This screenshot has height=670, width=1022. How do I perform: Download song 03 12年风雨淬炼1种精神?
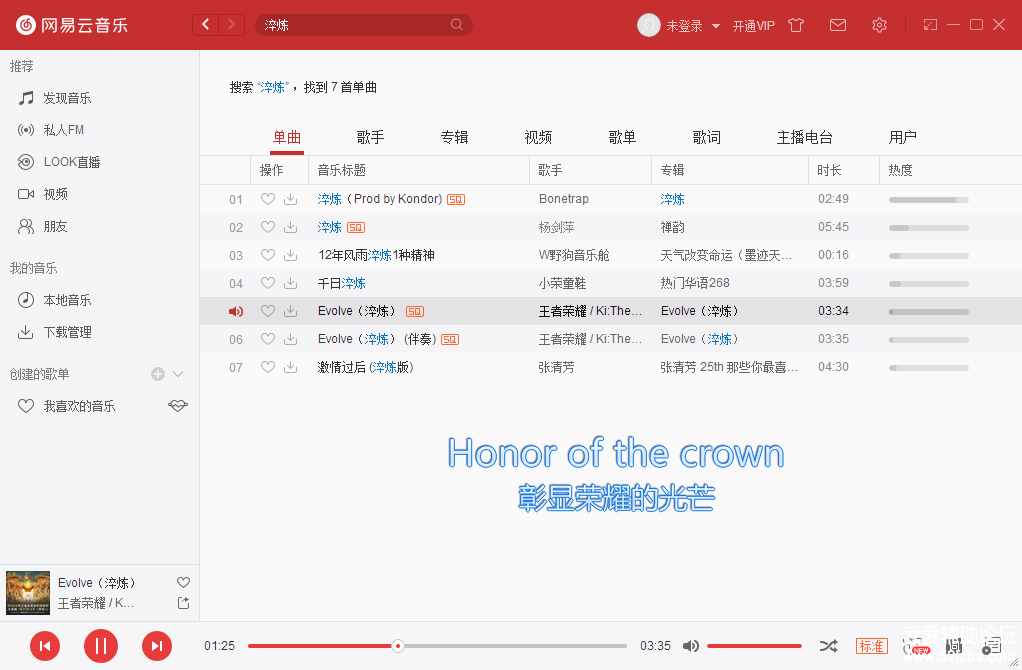tap(291, 255)
